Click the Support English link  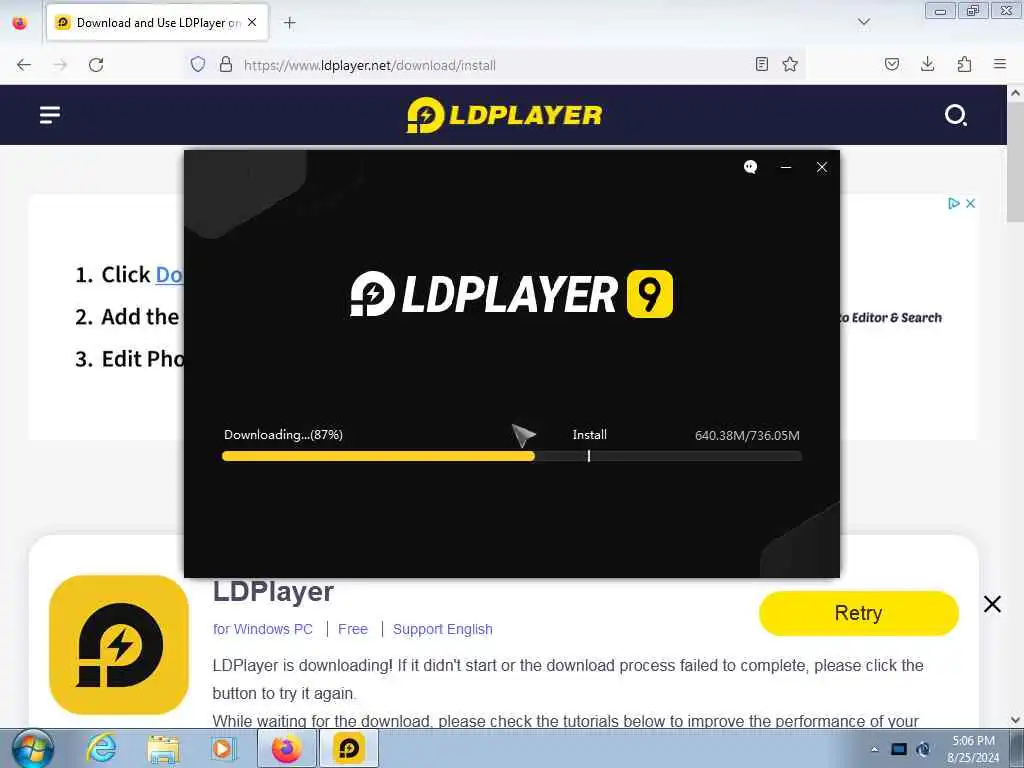click(x=442, y=629)
